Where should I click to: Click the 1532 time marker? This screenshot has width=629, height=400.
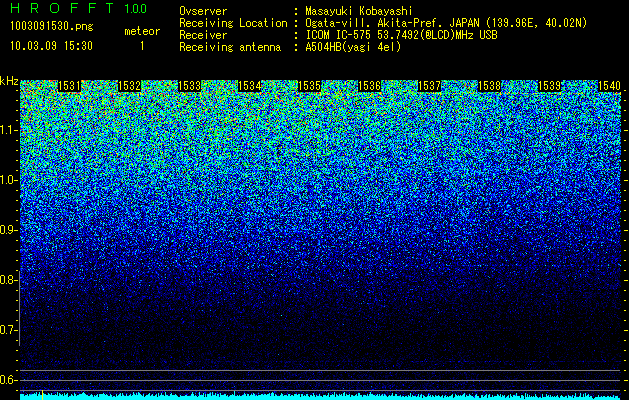[129, 86]
